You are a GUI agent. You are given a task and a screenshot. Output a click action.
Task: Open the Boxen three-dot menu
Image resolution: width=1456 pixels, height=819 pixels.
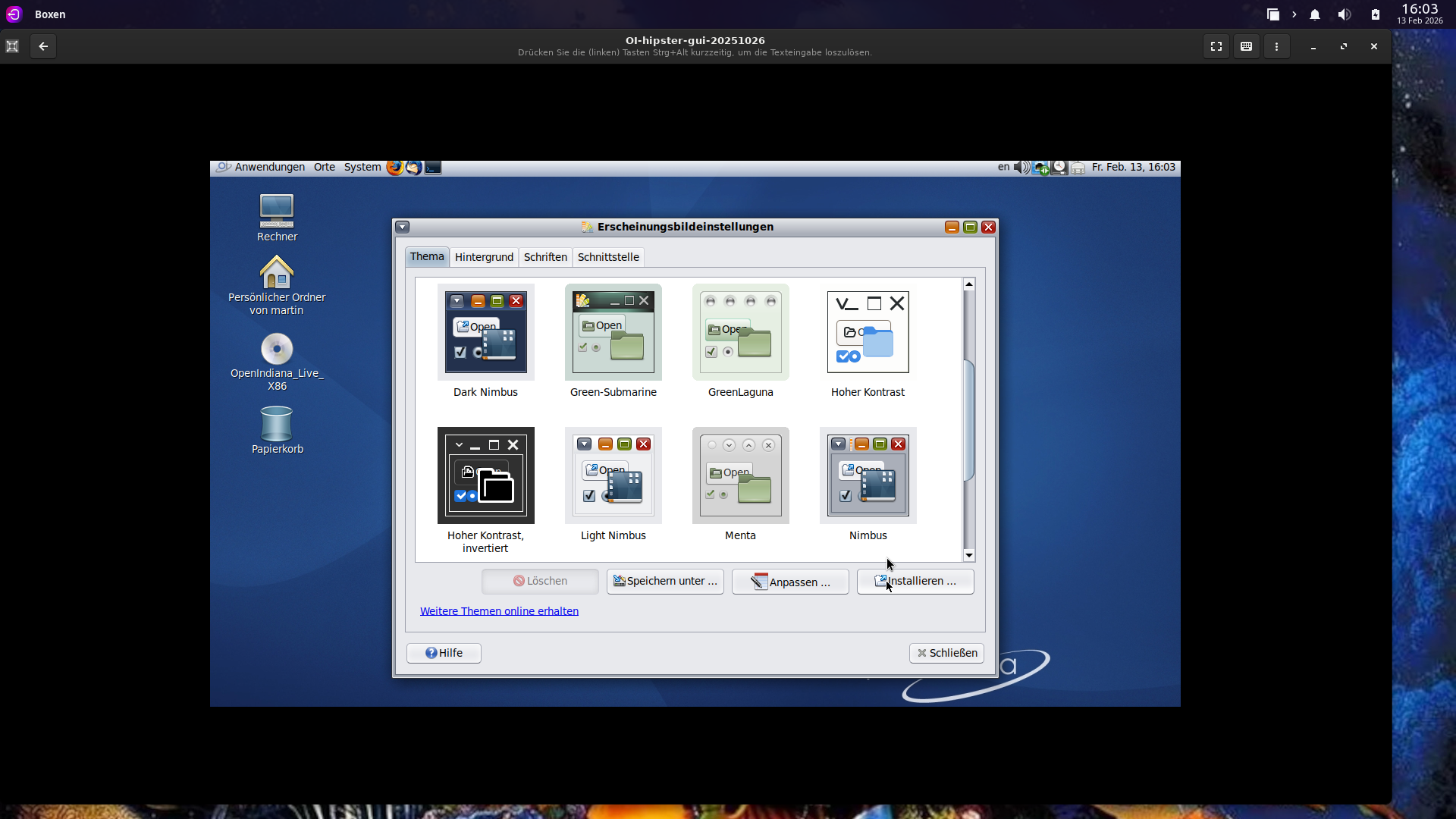click(x=1277, y=46)
